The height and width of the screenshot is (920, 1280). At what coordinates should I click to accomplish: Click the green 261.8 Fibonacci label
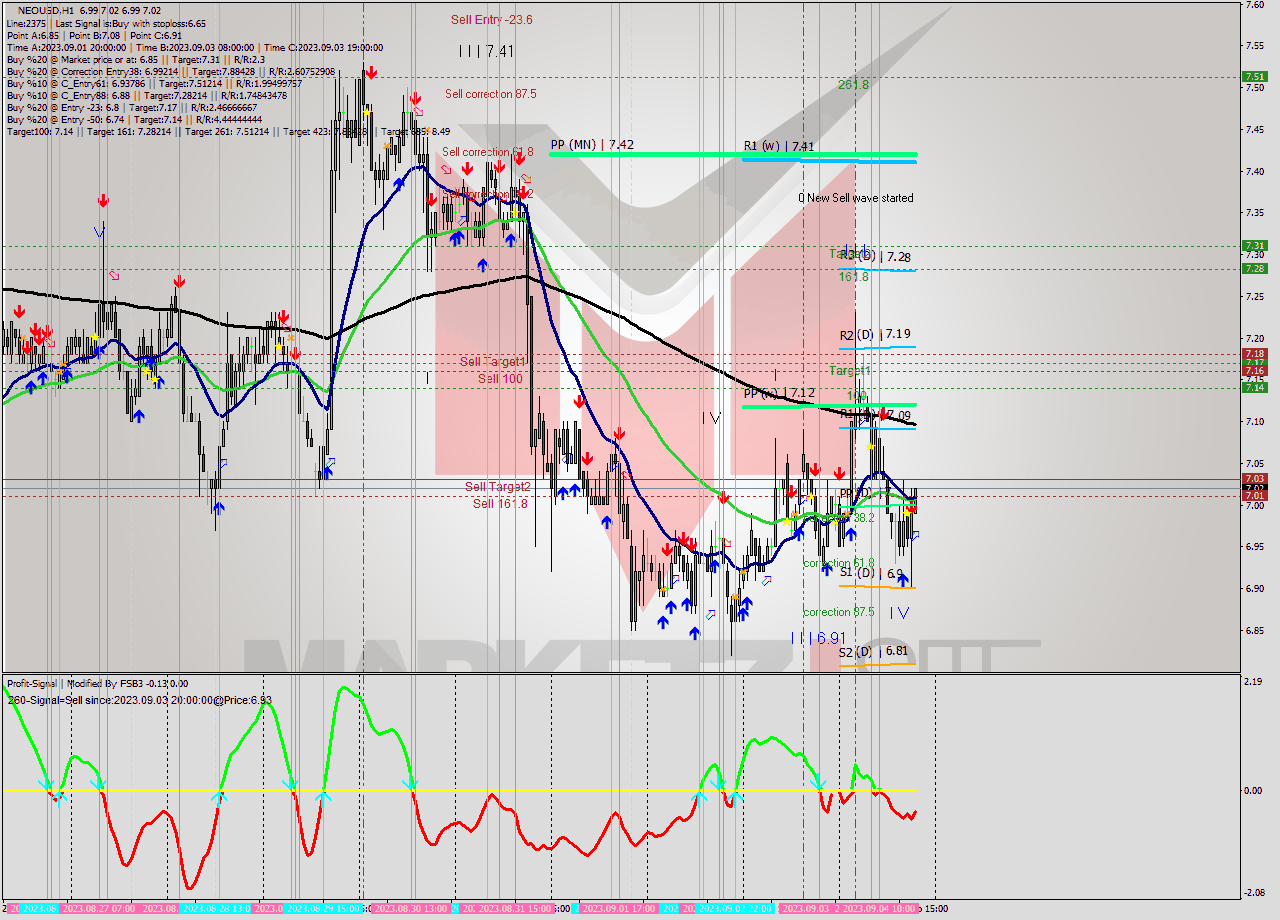coord(853,85)
